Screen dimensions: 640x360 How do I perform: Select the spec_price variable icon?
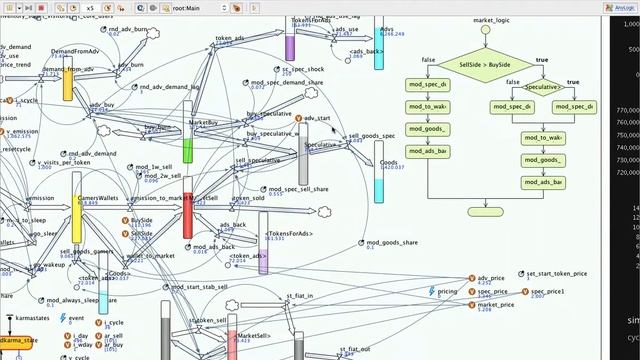[472, 291]
